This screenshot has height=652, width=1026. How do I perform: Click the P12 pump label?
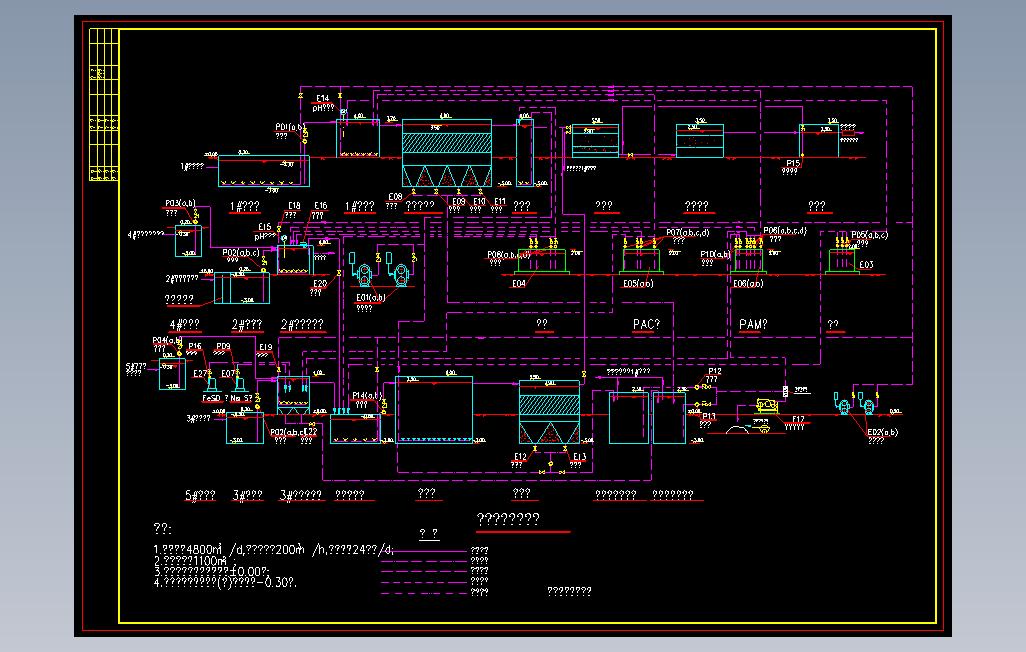click(x=715, y=371)
